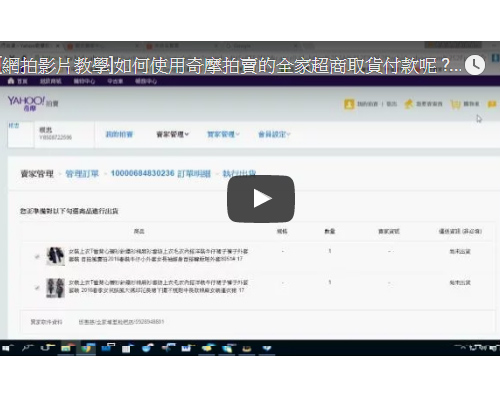The image size is (500, 400).
Task: Expand the 會員設定 dropdown menu
Action: coord(274,134)
